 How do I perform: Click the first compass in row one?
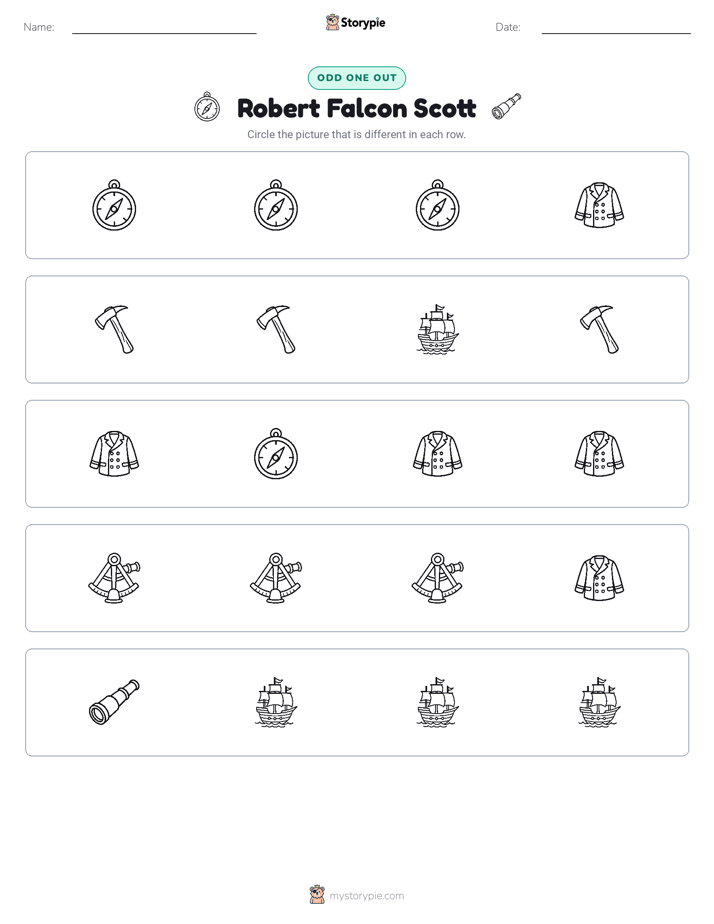(114, 205)
